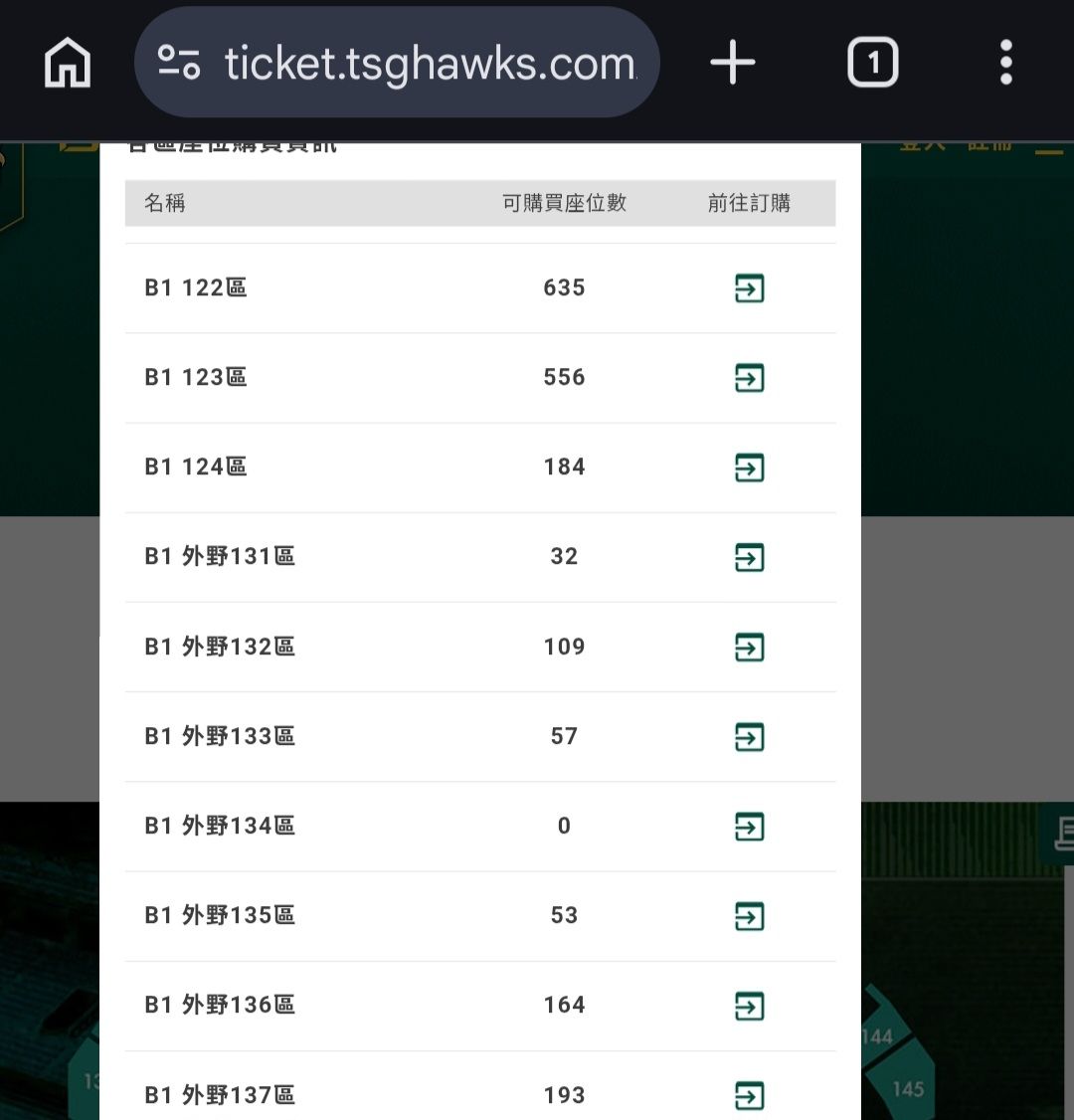Image resolution: width=1074 pixels, height=1120 pixels.
Task: Tap the order icon for 外野132區
Action: tap(749, 647)
